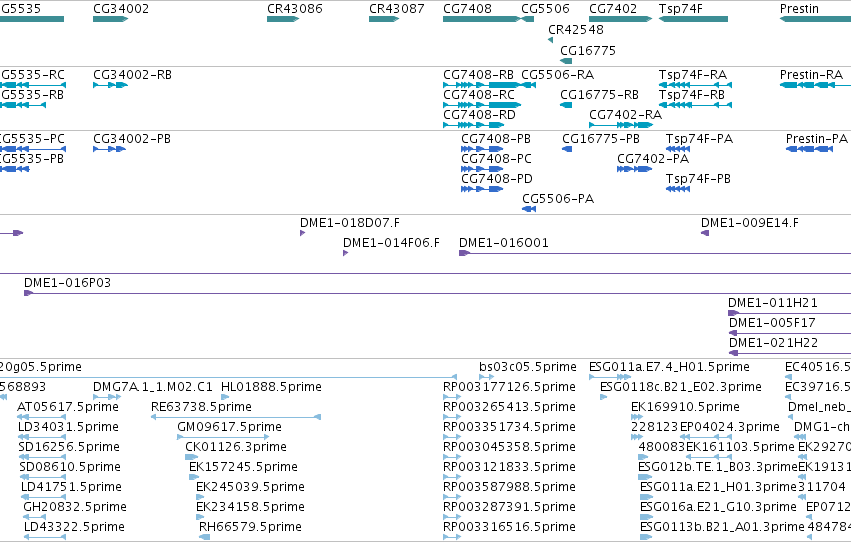Click the CG16775 gene label
The height and width of the screenshot is (542, 851).
(588, 51)
